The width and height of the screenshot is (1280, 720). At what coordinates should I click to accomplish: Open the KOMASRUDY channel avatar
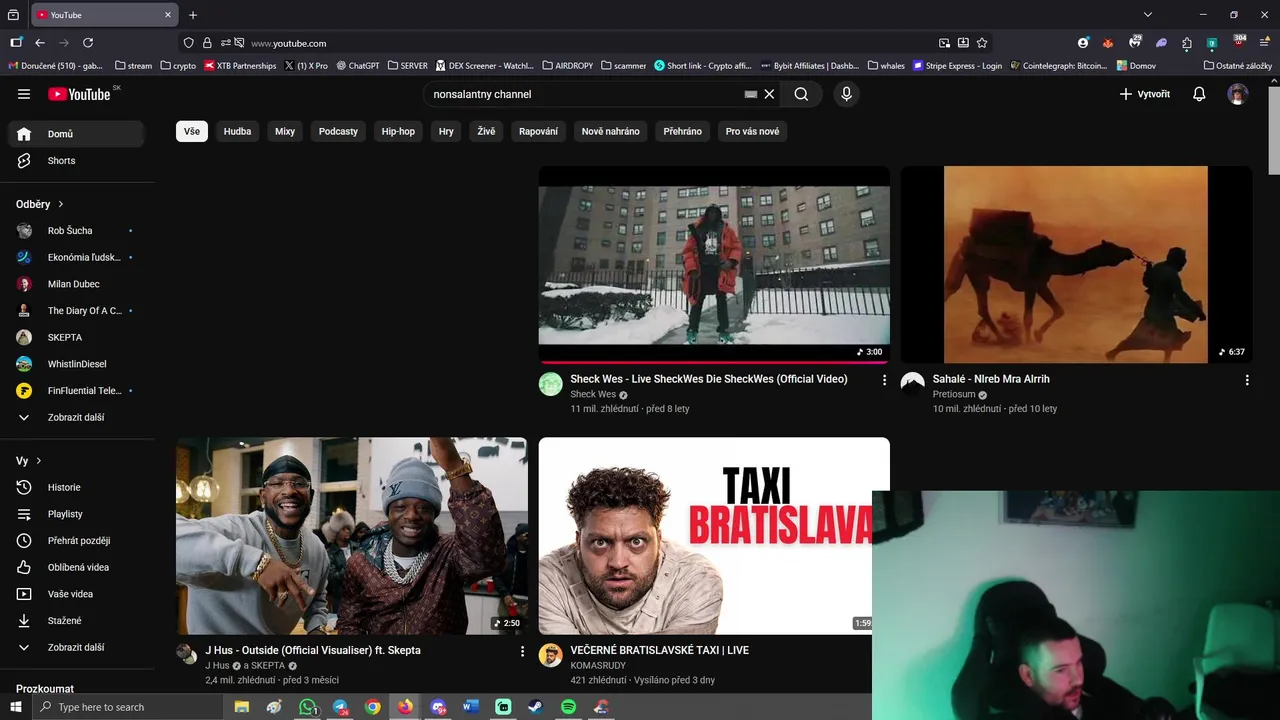click(x=551, y=655)
